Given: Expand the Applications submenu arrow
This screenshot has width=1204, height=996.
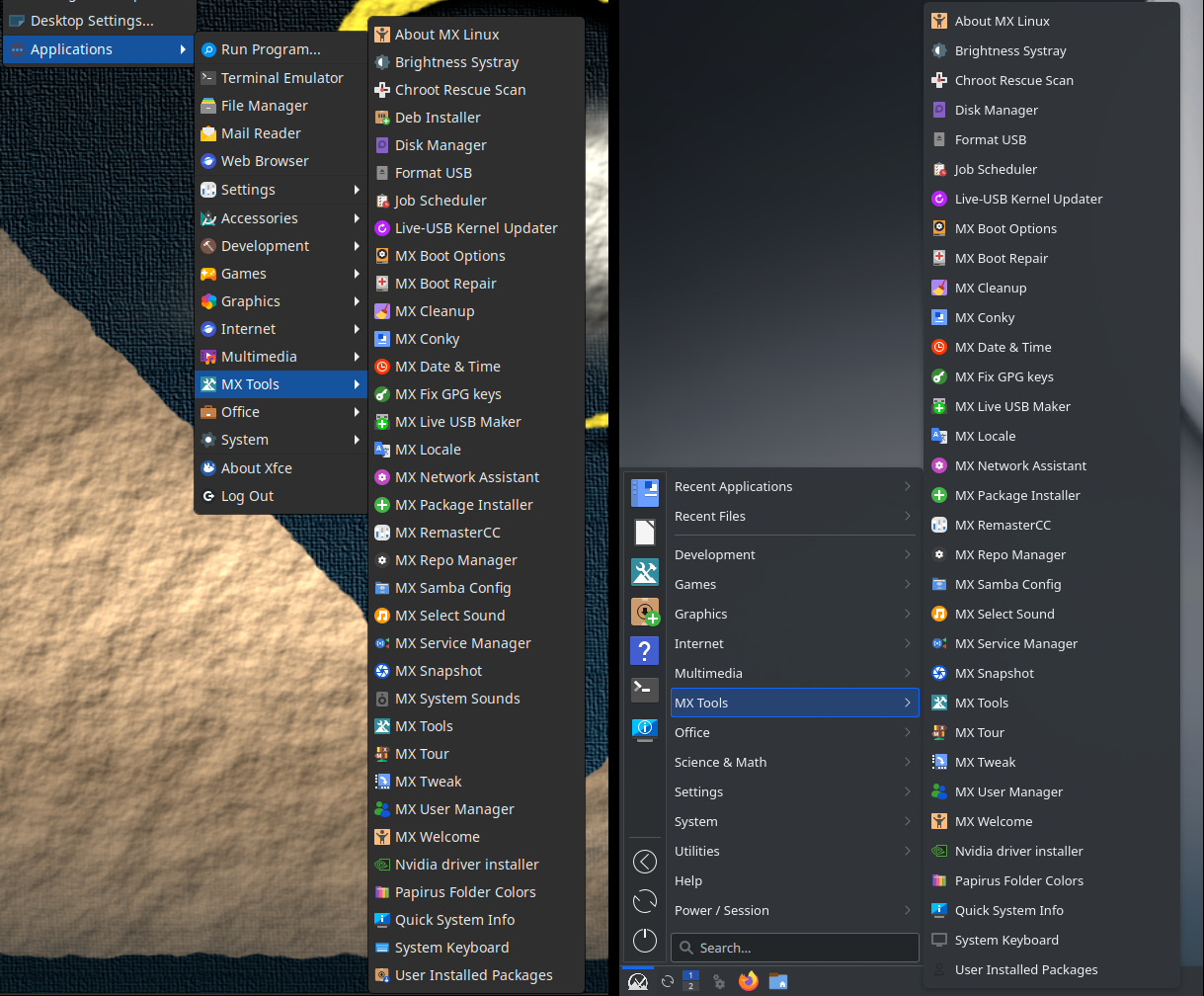Looking at the screenshot, I should coord(183,49).
